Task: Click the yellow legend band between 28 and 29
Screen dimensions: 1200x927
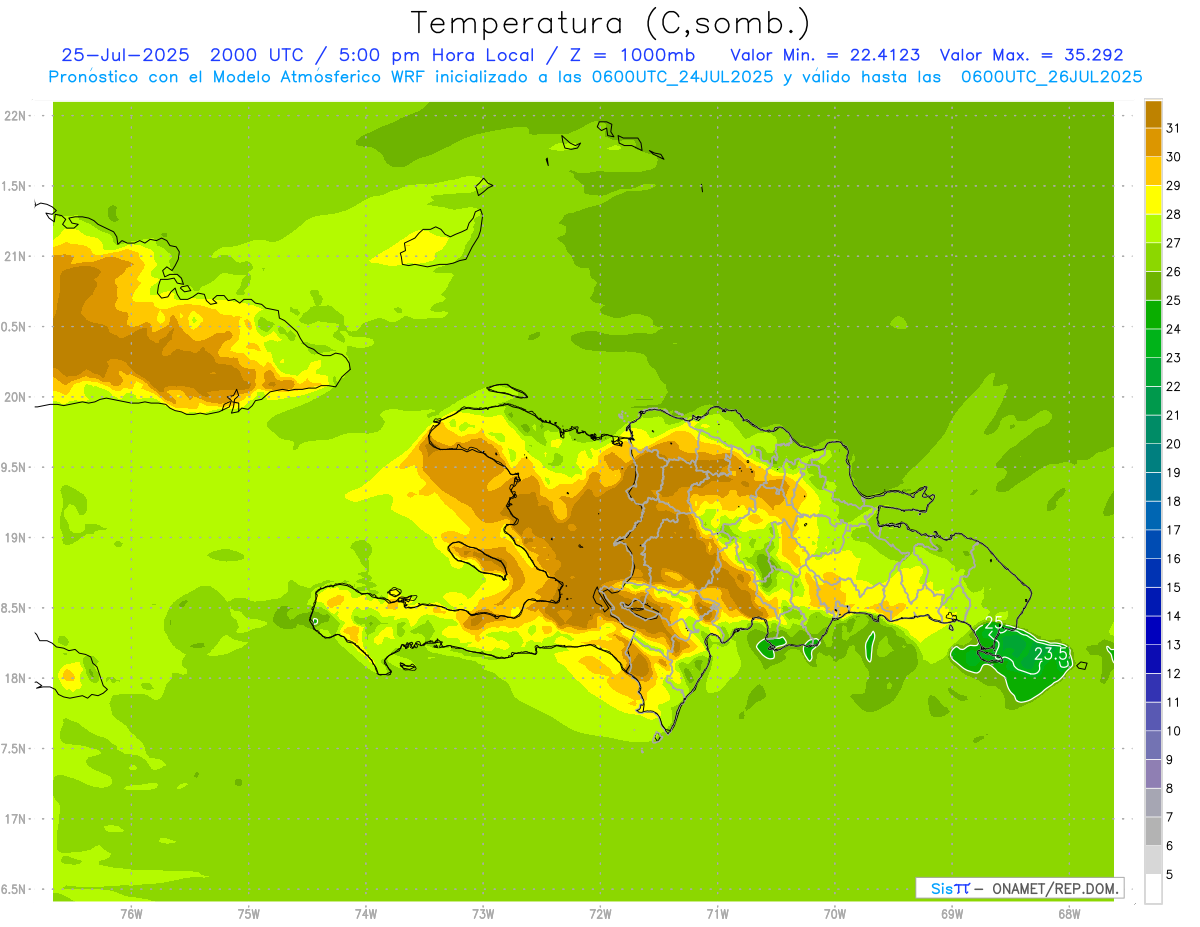Action: pyautogui.click(x=1153, y=200)
